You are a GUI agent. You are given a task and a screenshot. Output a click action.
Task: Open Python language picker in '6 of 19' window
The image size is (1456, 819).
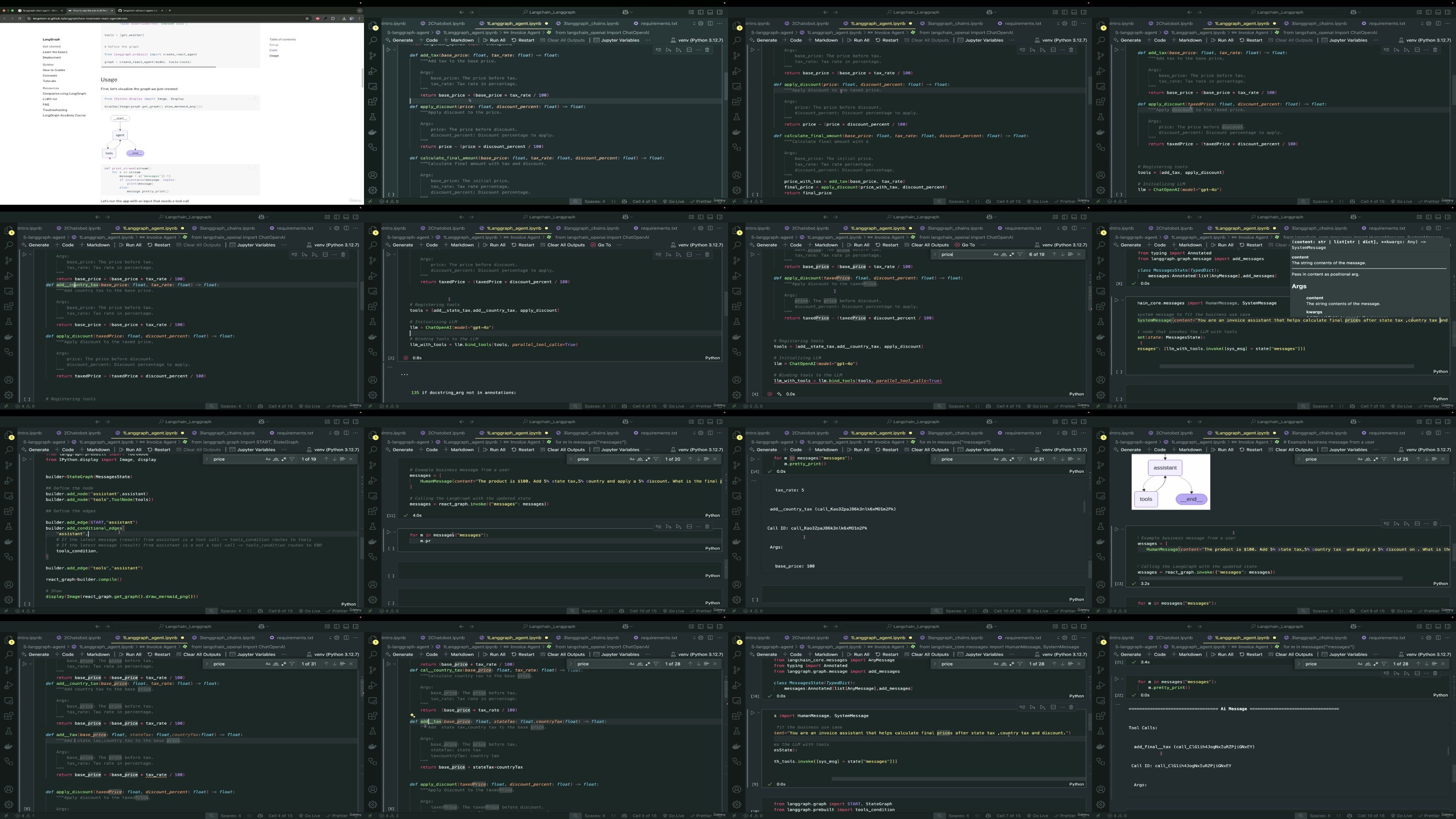1076,394
